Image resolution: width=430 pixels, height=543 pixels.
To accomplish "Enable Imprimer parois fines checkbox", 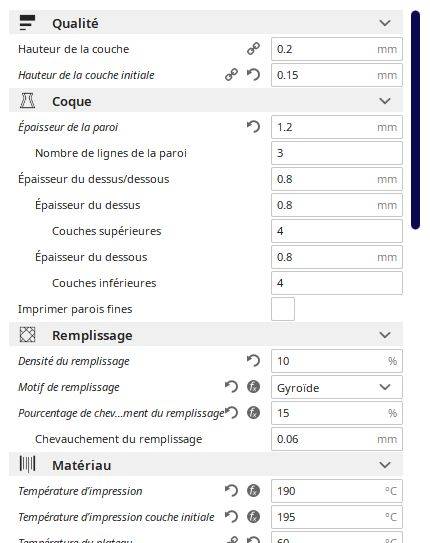I will [283, 309].
